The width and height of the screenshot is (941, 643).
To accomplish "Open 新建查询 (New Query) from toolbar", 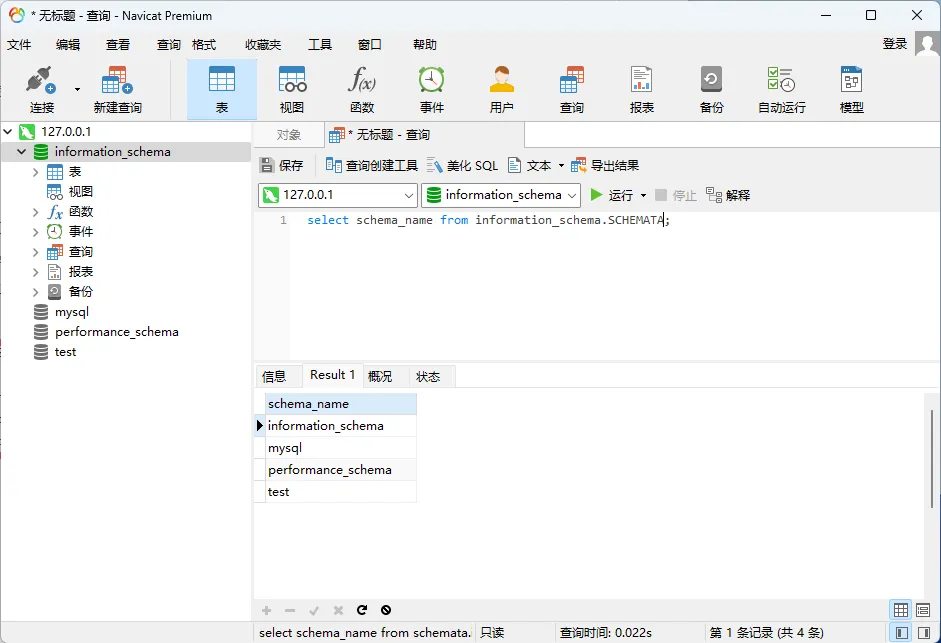I will click(117, 88).
